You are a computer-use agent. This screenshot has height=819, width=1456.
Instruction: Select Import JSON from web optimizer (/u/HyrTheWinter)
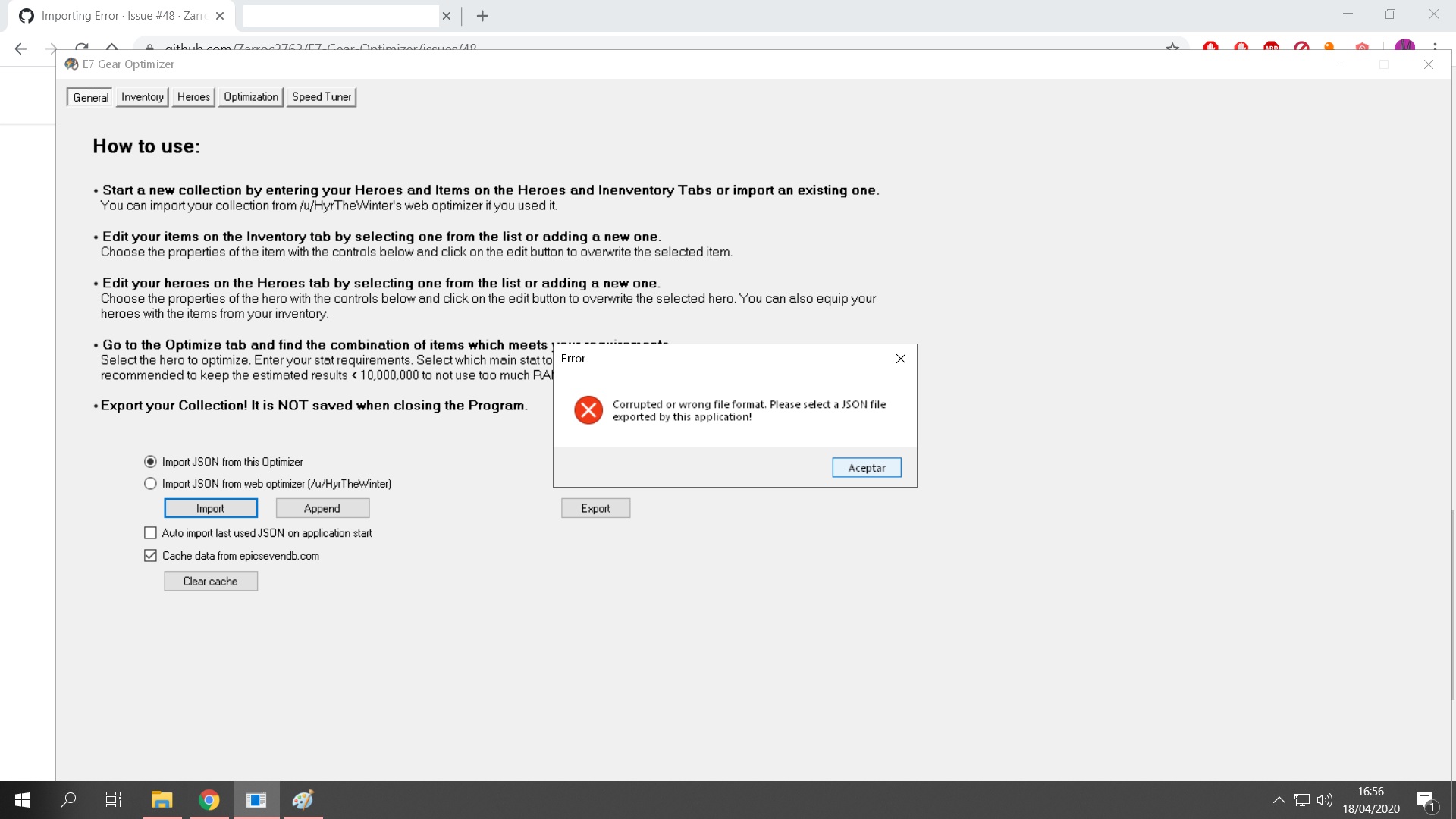pyautogui.click(x=150, y=483)
